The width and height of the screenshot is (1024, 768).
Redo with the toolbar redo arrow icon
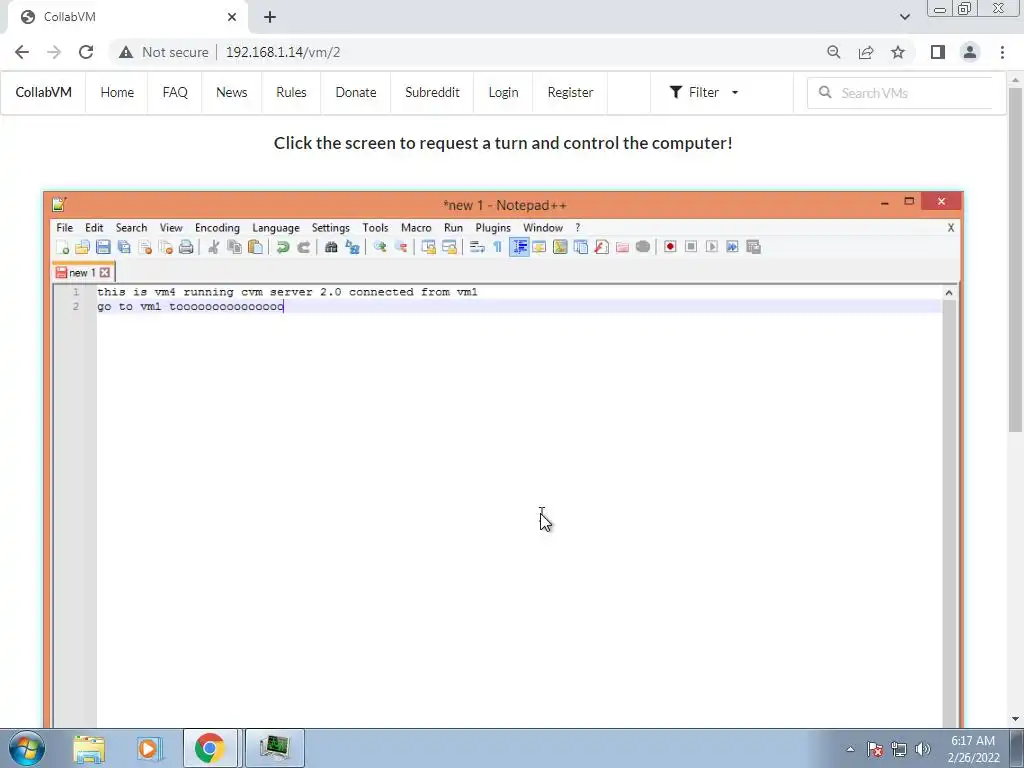[x=304, y=247]
